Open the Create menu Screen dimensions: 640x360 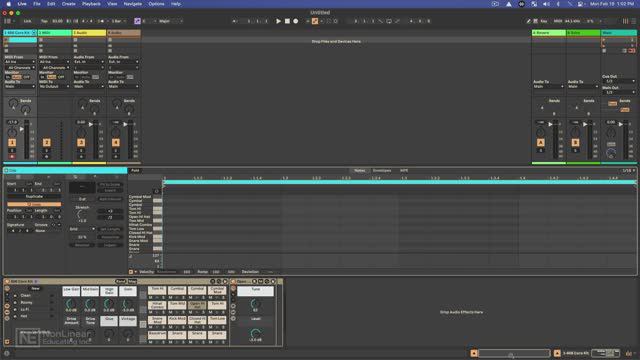point(69,4)
